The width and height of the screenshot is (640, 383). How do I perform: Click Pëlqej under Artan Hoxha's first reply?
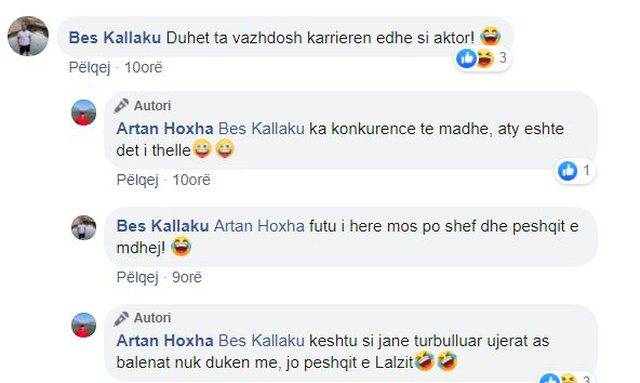point(137,180)
